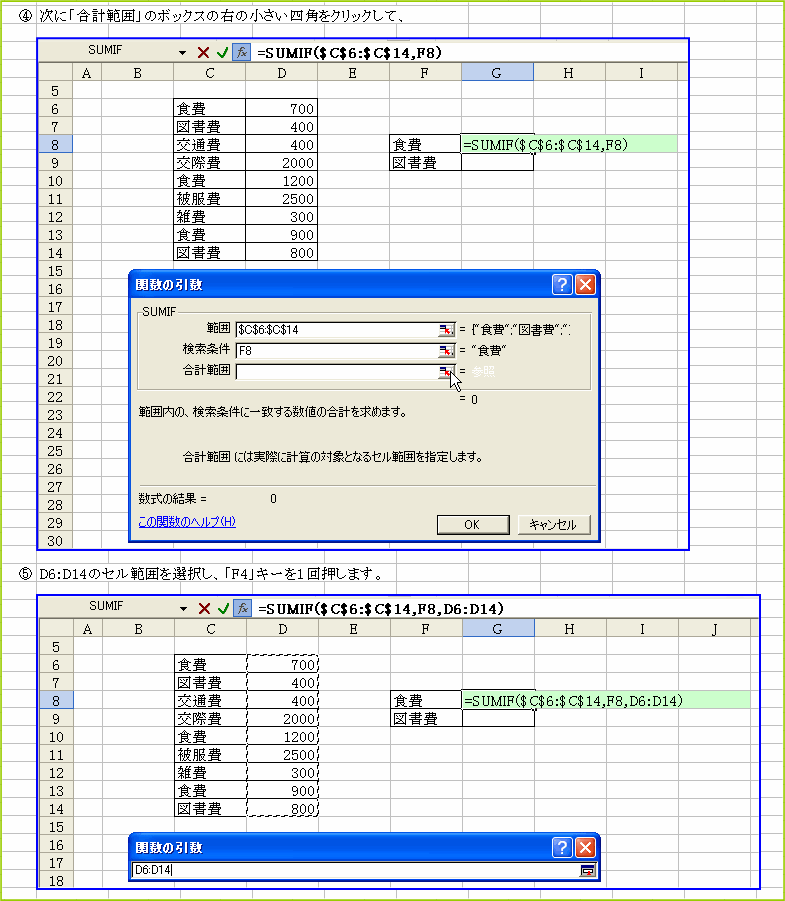Click cell C8 交通費 in lower sheet
The height and width of the screenshot is (901, 785).
210,701
